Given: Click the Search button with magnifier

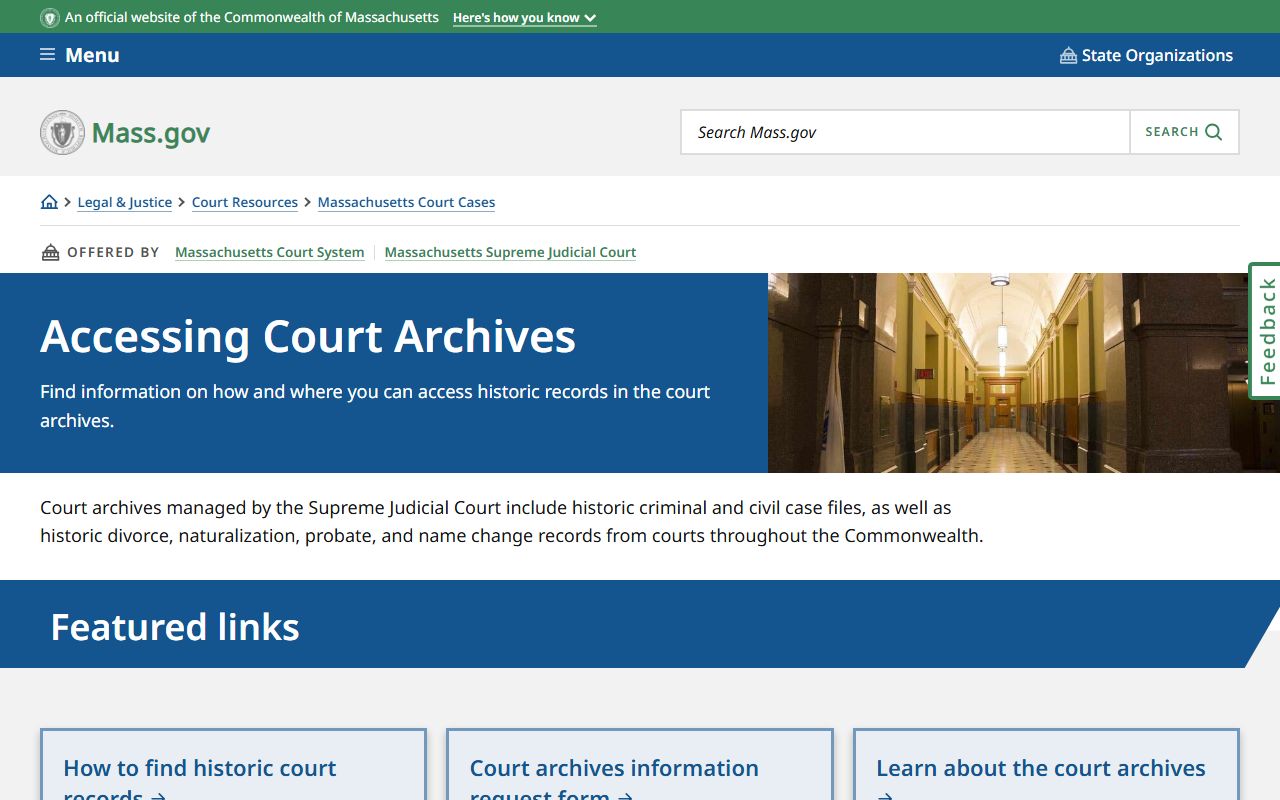Looking at the screenshot, I should 1184,132.
